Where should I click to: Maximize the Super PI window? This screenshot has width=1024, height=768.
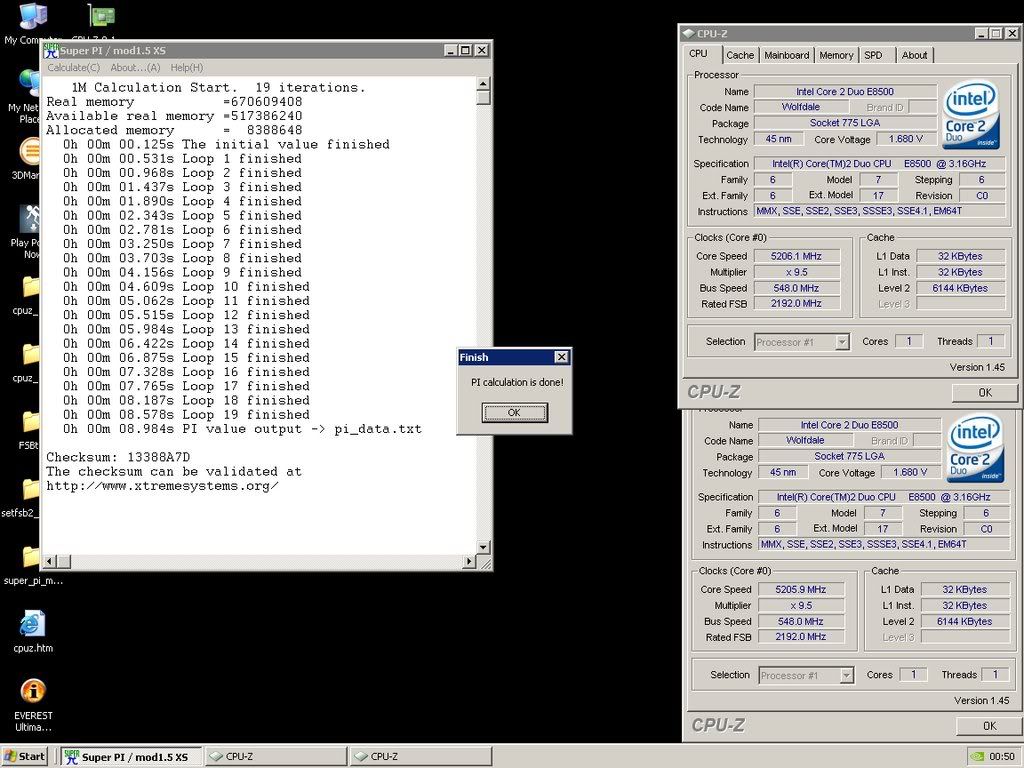pos(465,50)
